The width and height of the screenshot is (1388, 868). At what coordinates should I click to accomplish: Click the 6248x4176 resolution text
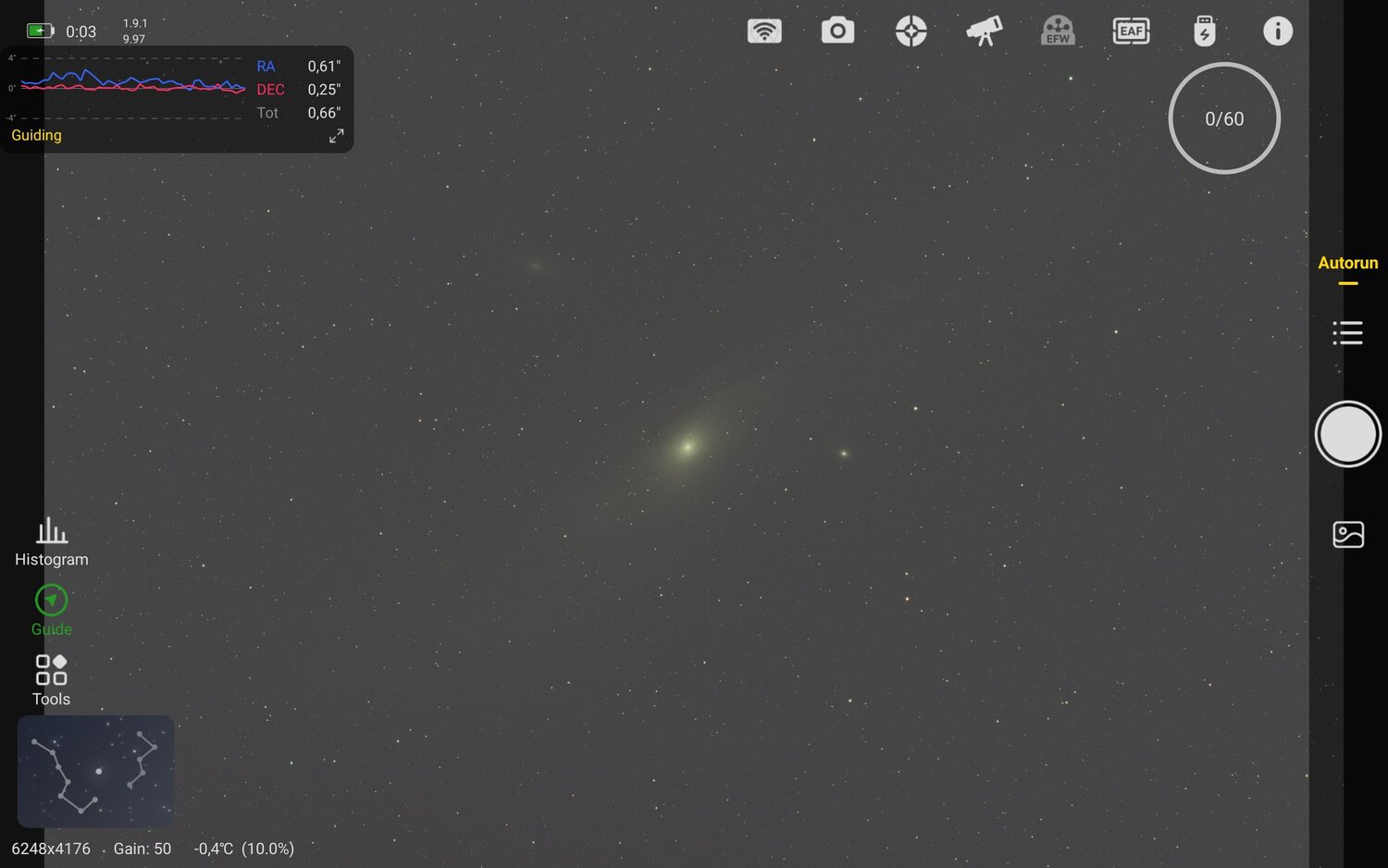(51, 849)
